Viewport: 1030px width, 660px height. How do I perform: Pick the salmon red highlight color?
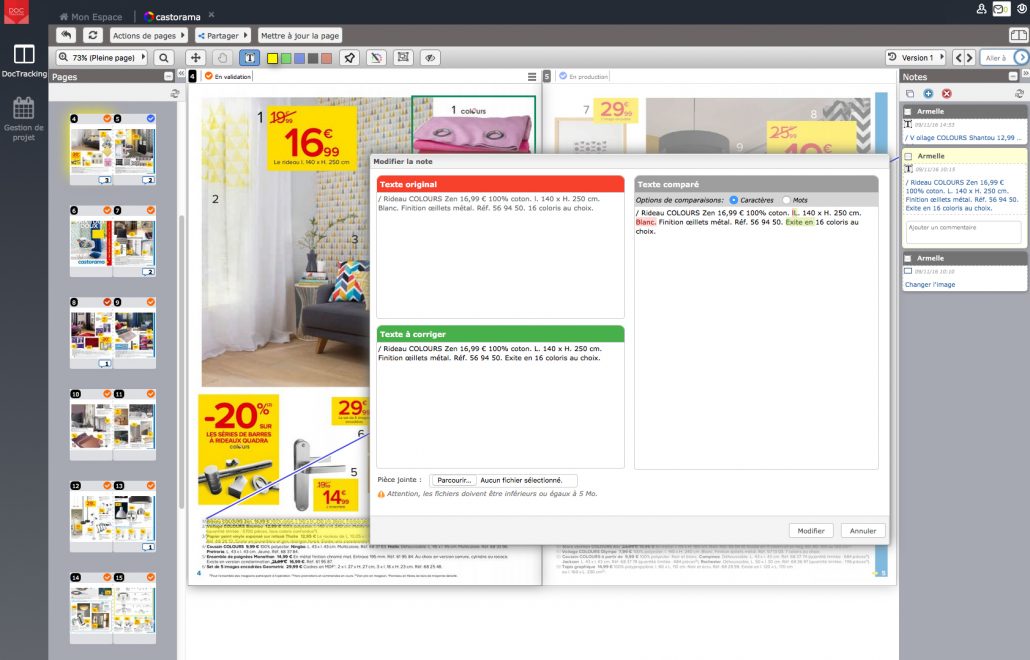click(326, 58)
